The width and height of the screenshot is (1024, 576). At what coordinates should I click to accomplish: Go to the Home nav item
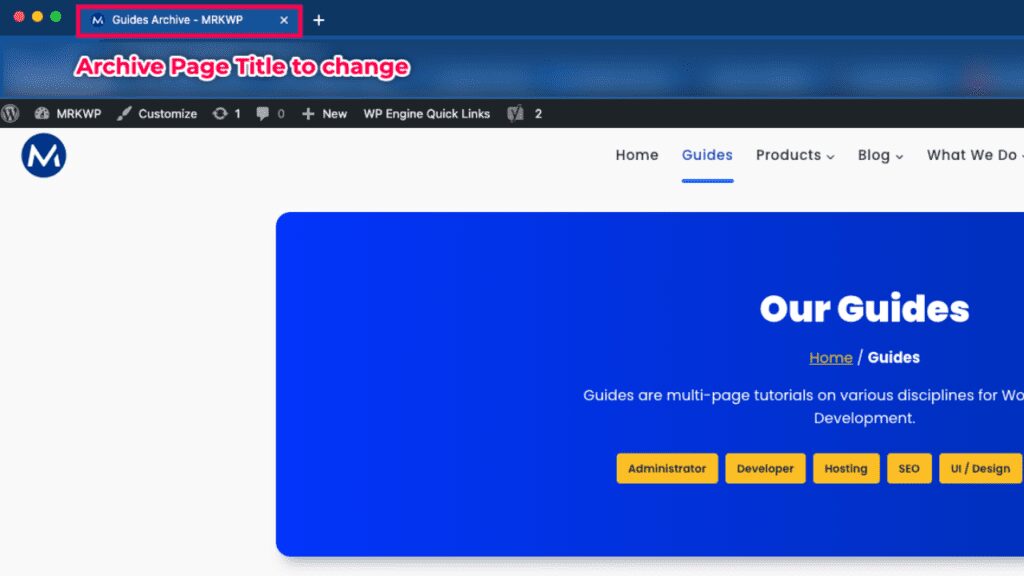tap(637, 155)
